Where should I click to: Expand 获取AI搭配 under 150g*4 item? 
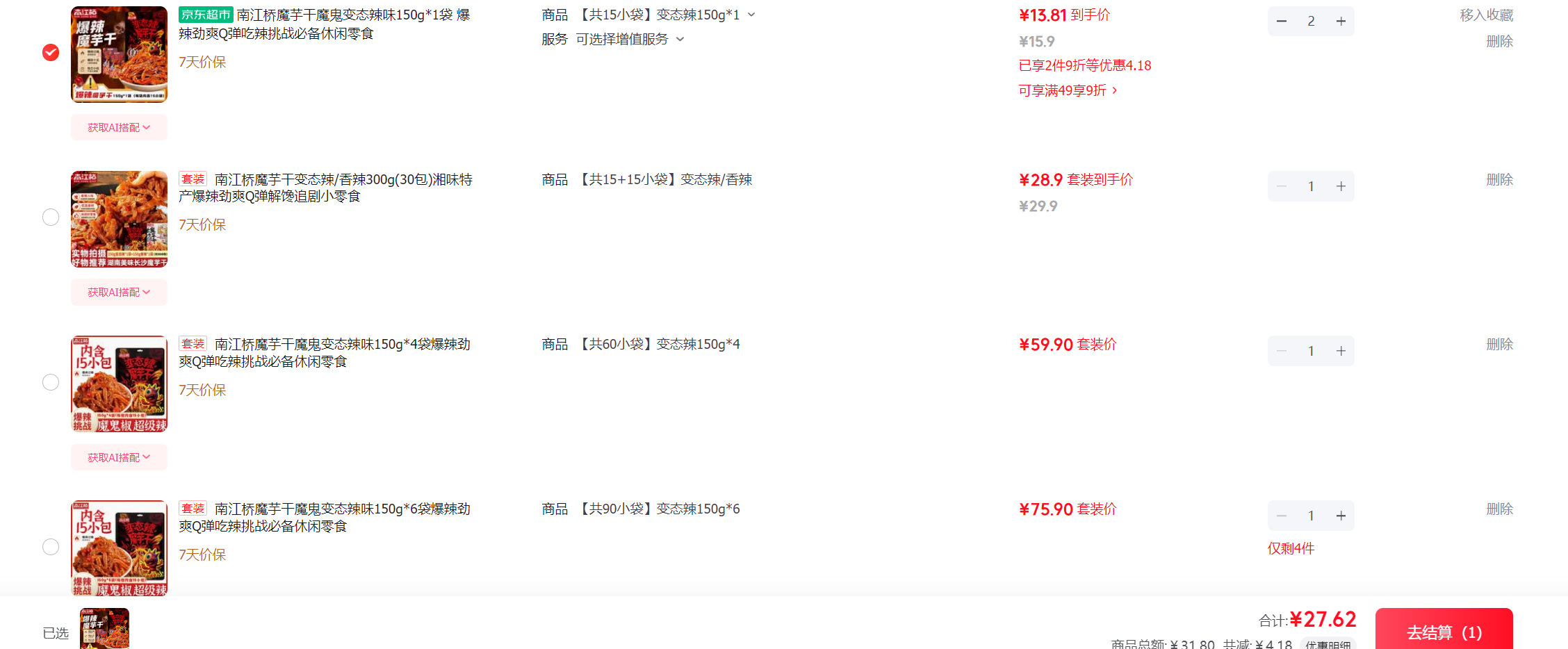(119, 457)
